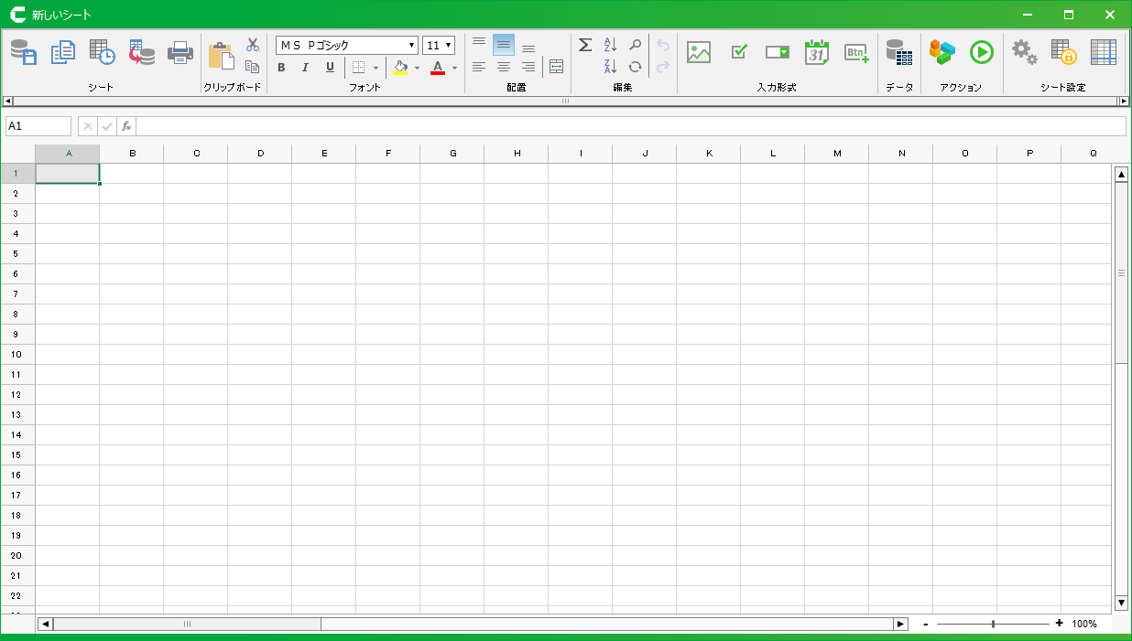Click the formula bar input field
The height and width of the screenshot is (641, 1132).
tap(630, 127)
